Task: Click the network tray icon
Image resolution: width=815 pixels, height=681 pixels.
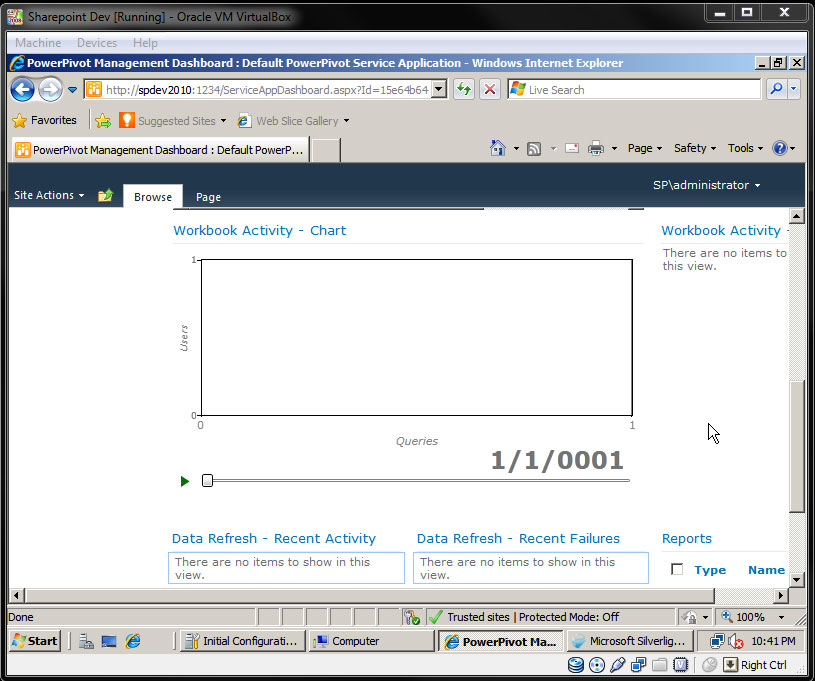Action: click(717, 641)
